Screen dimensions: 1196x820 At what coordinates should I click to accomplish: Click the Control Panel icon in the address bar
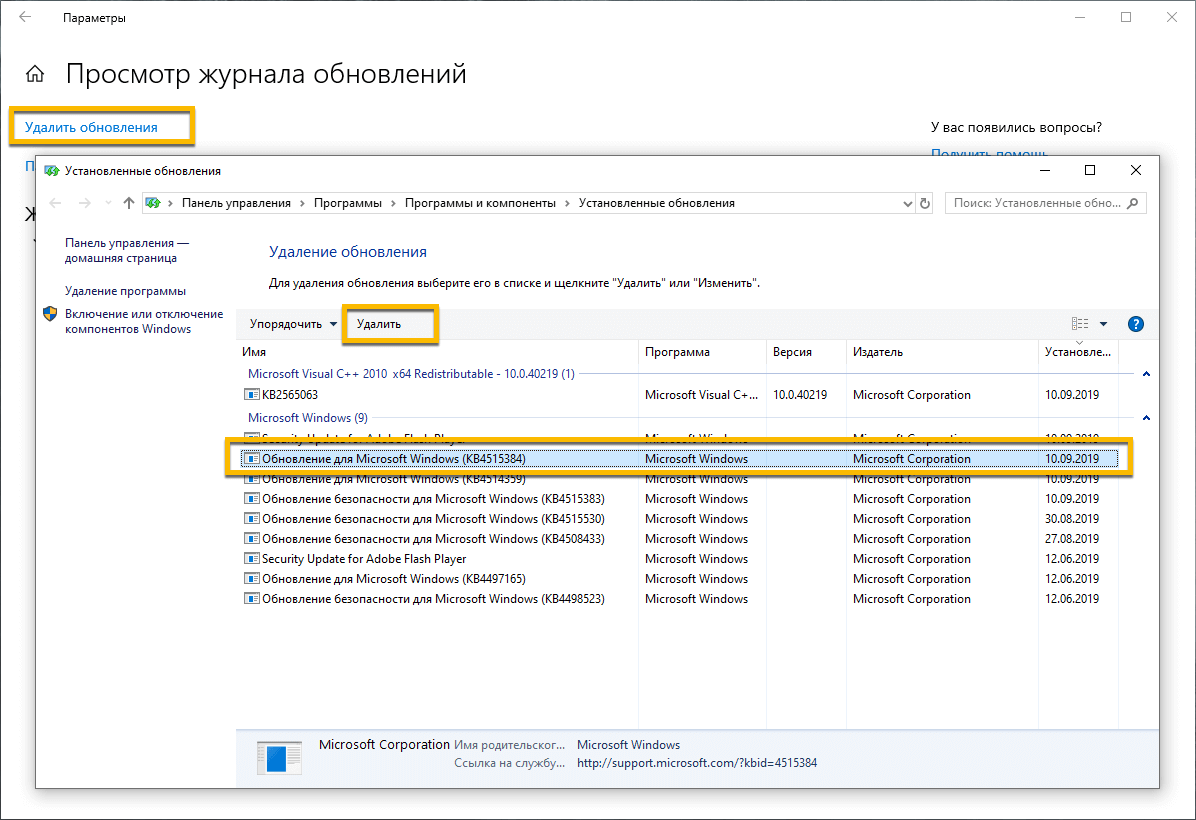point(153,202)
